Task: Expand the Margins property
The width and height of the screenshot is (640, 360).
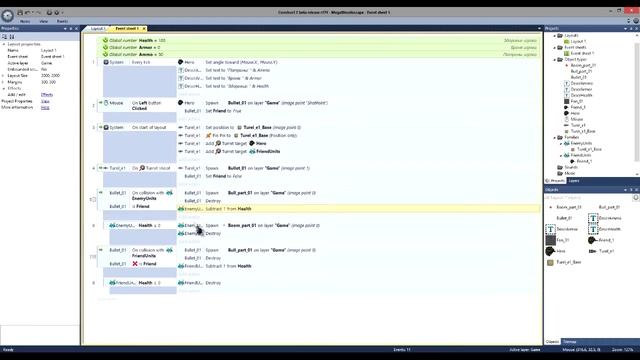Action: pos(3,82)
